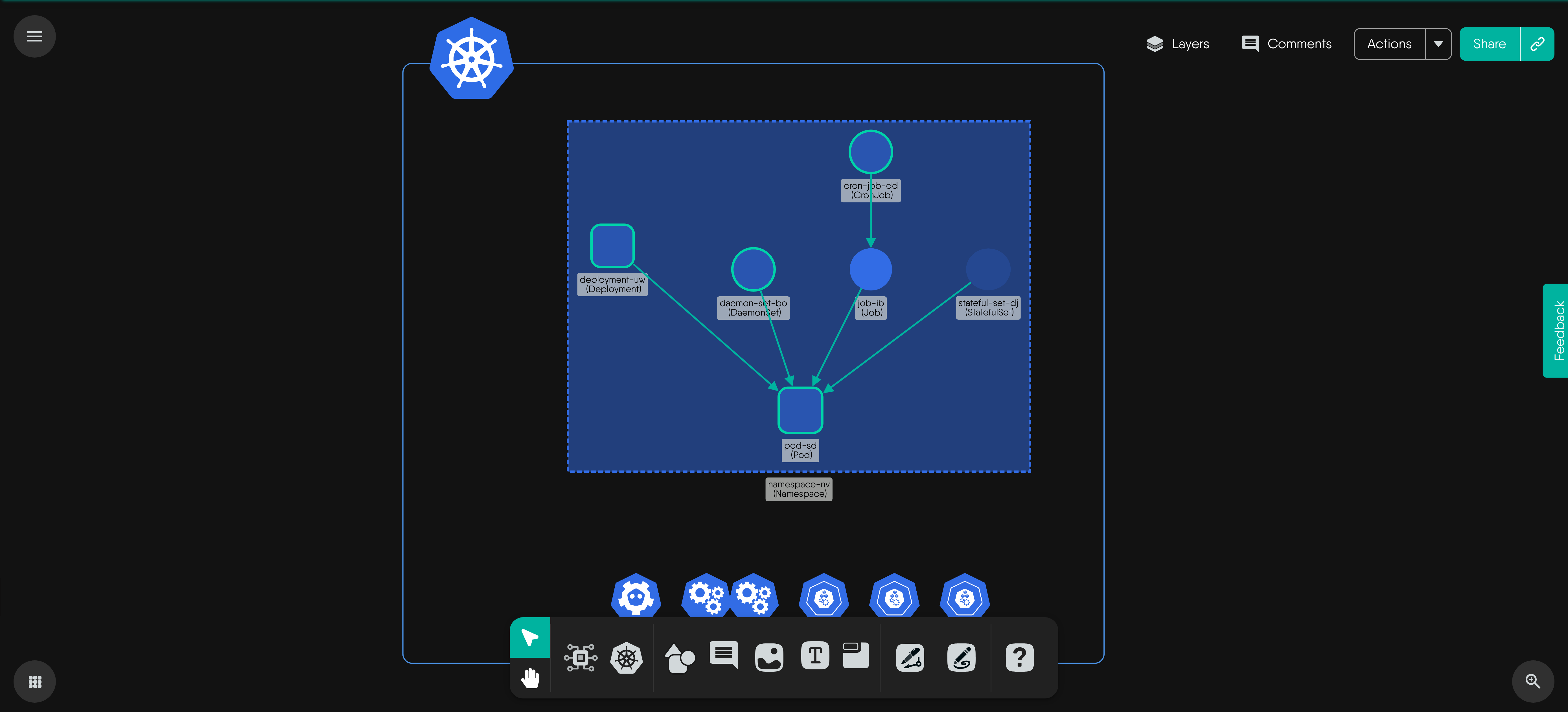Open the hamburger menu
The image size is (1568, 712).
click(x=35, y=36)
